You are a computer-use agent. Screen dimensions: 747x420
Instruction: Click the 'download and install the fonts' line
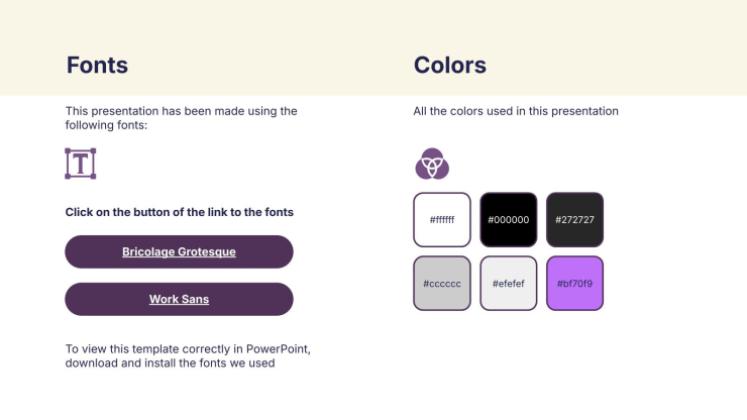(170, 363)
